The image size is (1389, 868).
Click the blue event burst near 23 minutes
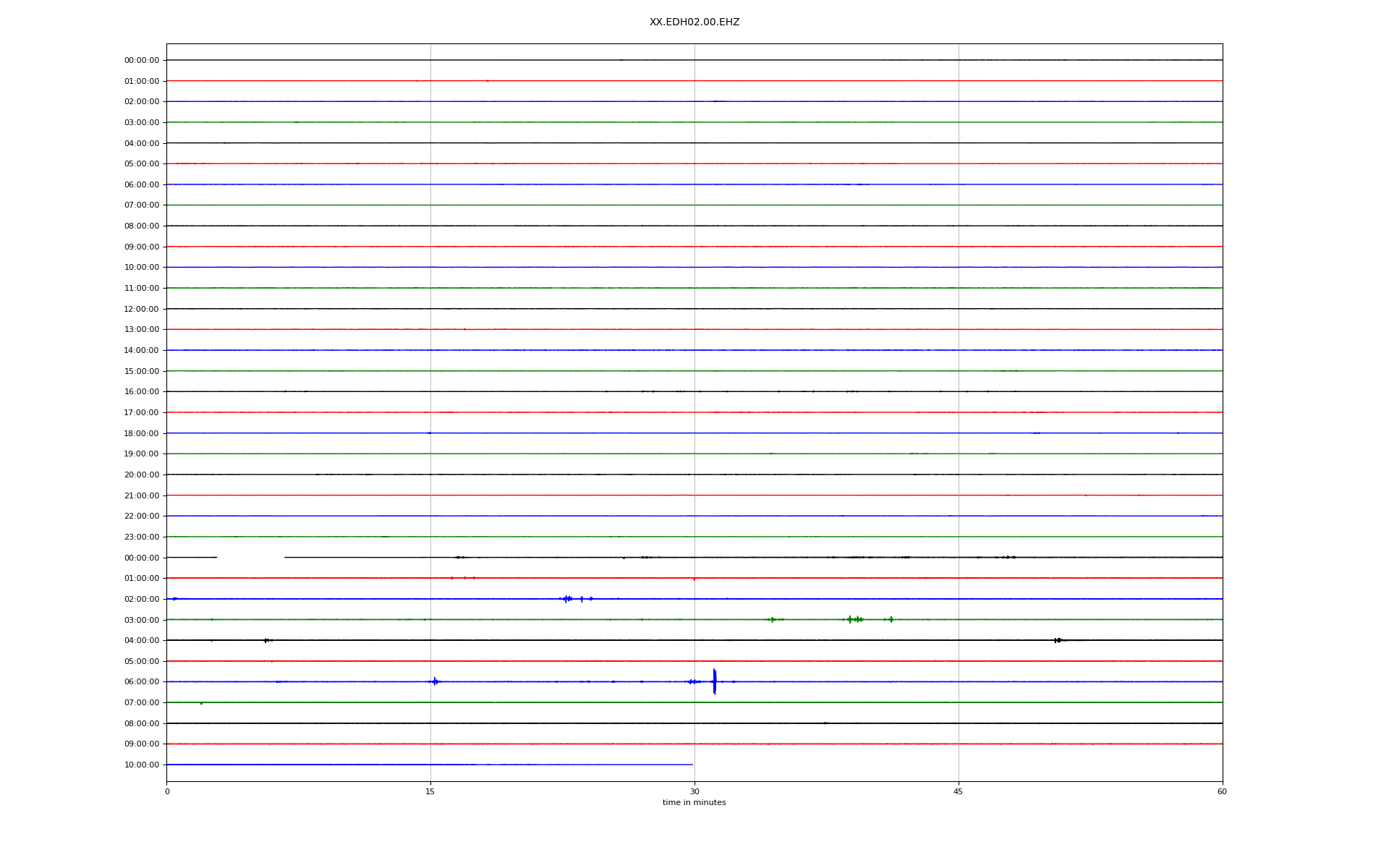567,599
